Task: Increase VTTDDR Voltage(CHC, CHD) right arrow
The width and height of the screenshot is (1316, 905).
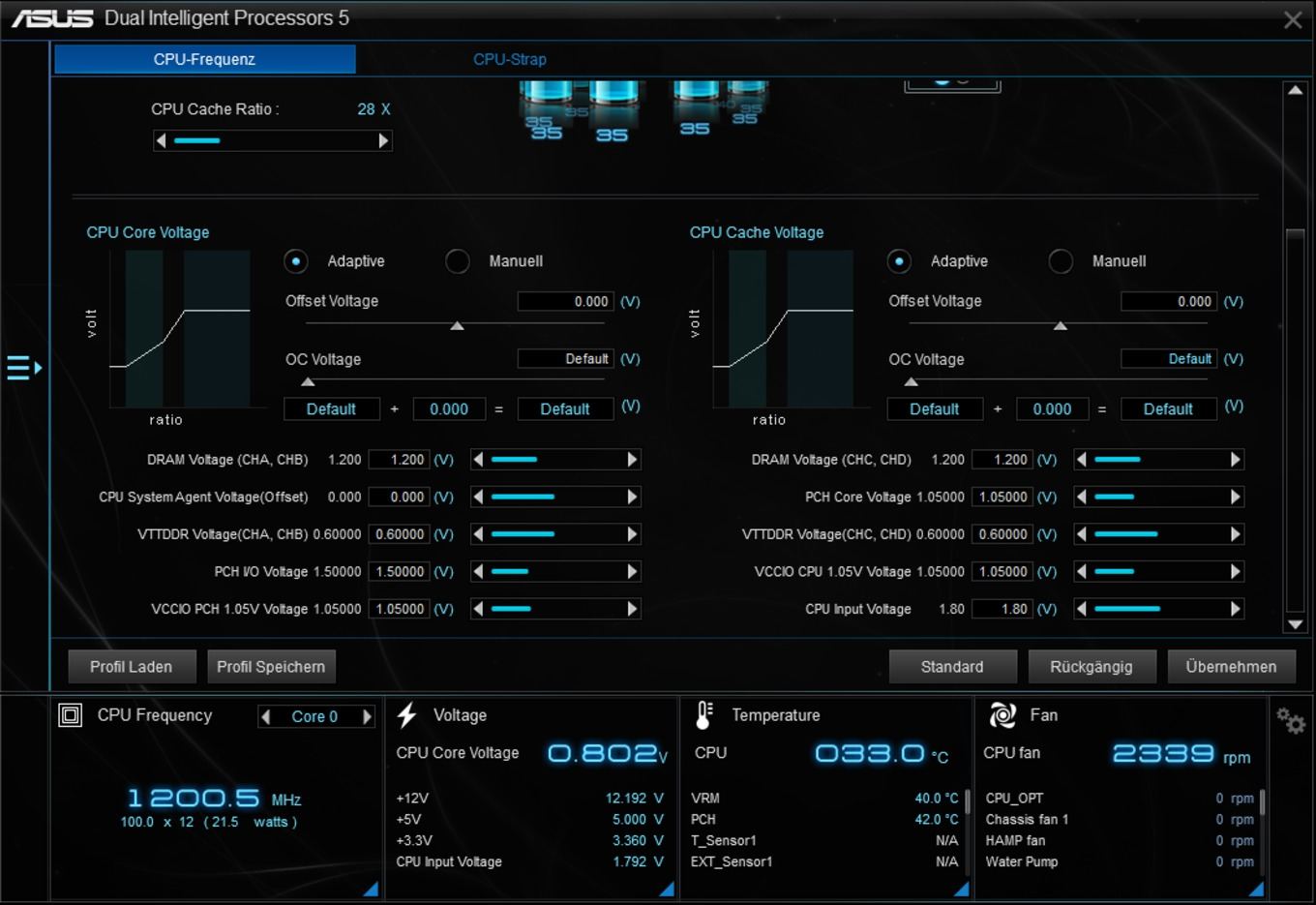Action: [x=1235, y=534]
